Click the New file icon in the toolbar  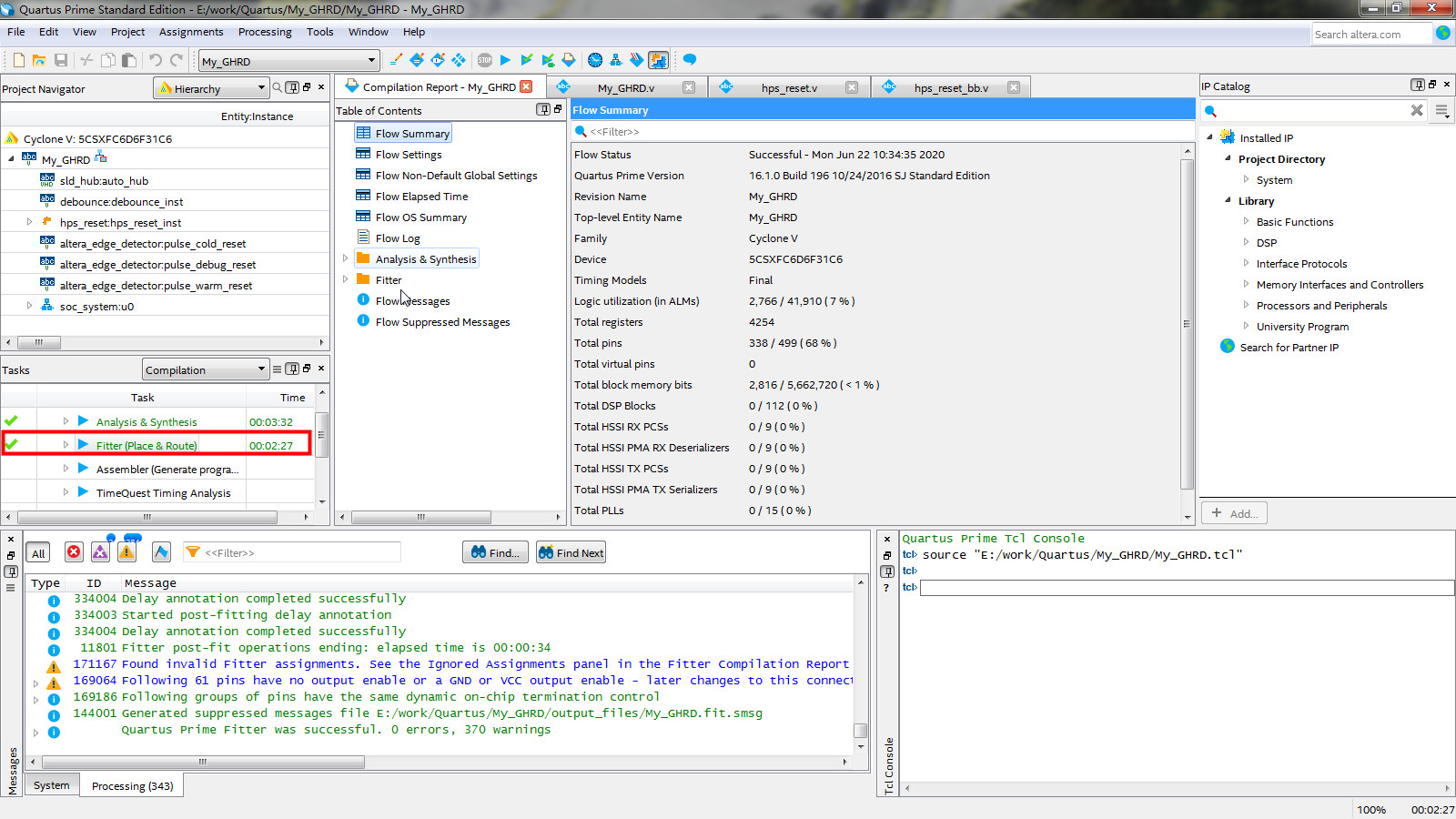[x=18, y=60]
